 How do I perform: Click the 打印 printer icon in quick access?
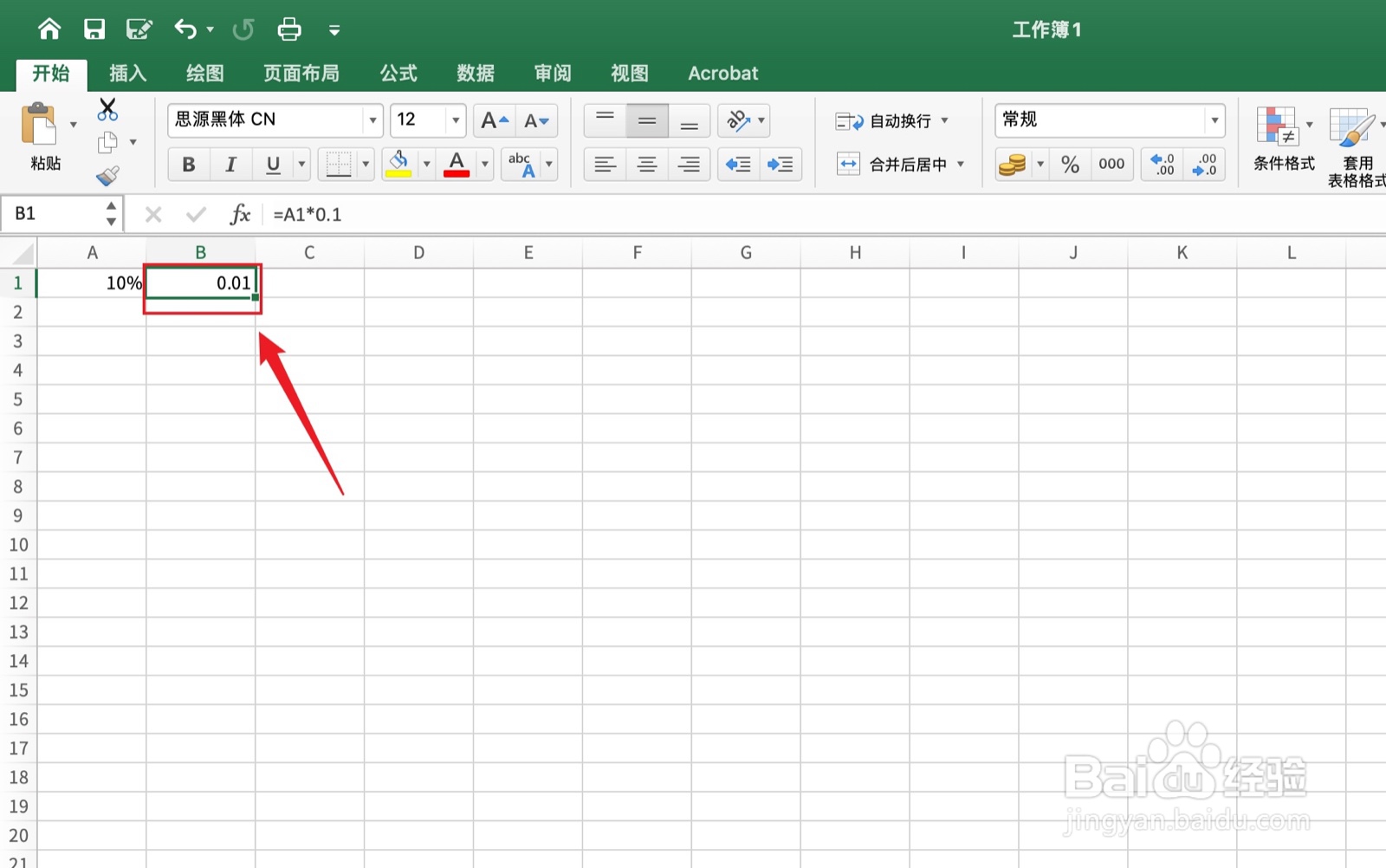pos(288,29)
